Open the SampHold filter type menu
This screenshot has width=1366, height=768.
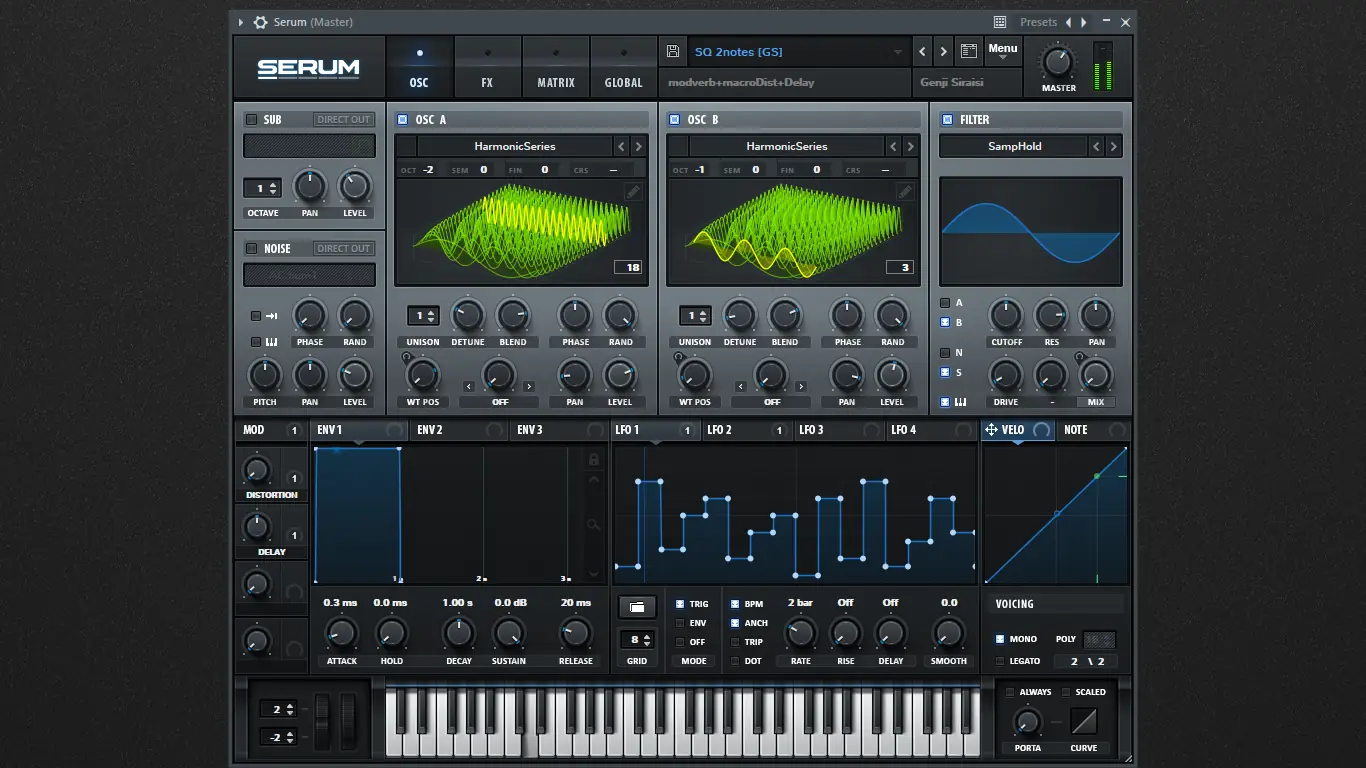pyautogui.click(x=1014, y=146)
